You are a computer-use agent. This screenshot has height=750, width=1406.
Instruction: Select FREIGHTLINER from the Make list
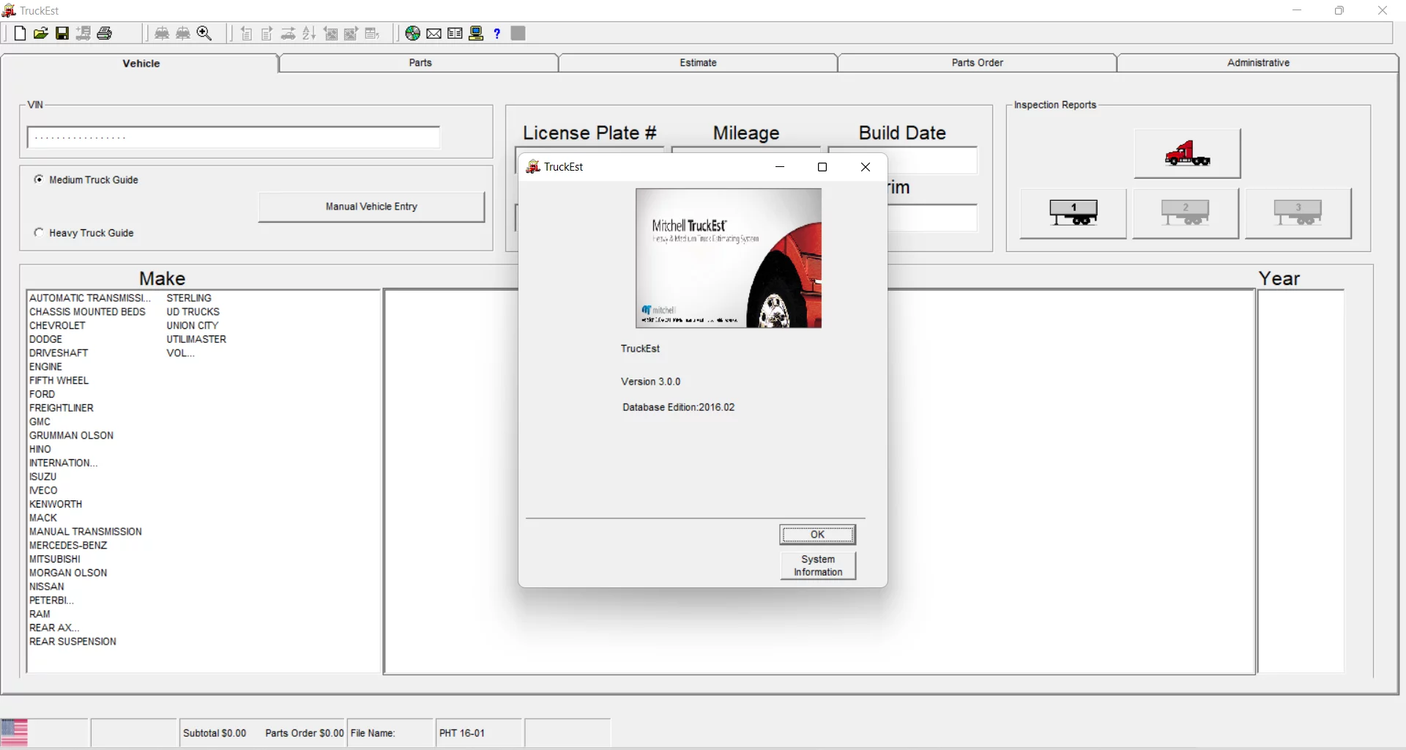click(x=61, y=407)
